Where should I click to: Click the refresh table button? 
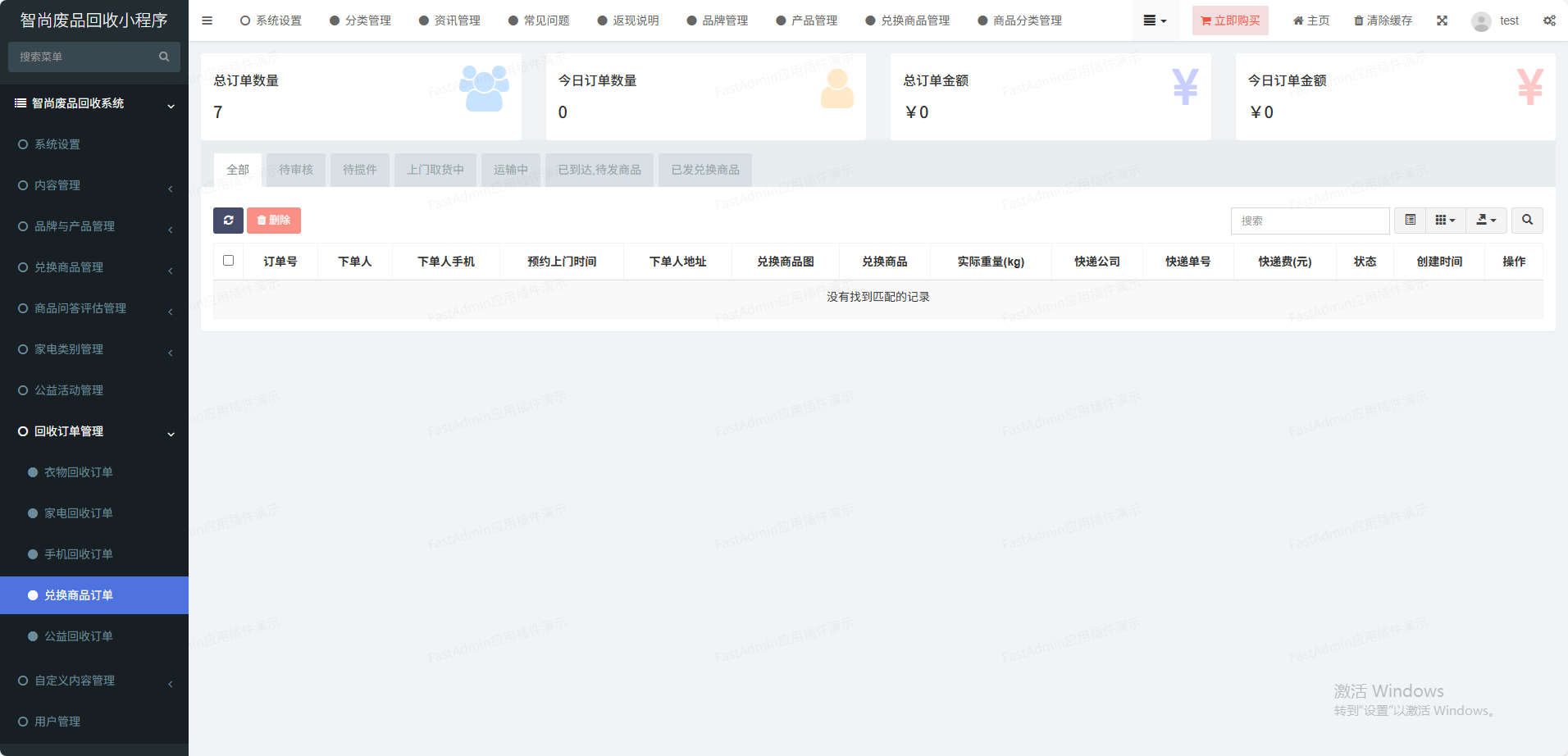pos(228,221)
